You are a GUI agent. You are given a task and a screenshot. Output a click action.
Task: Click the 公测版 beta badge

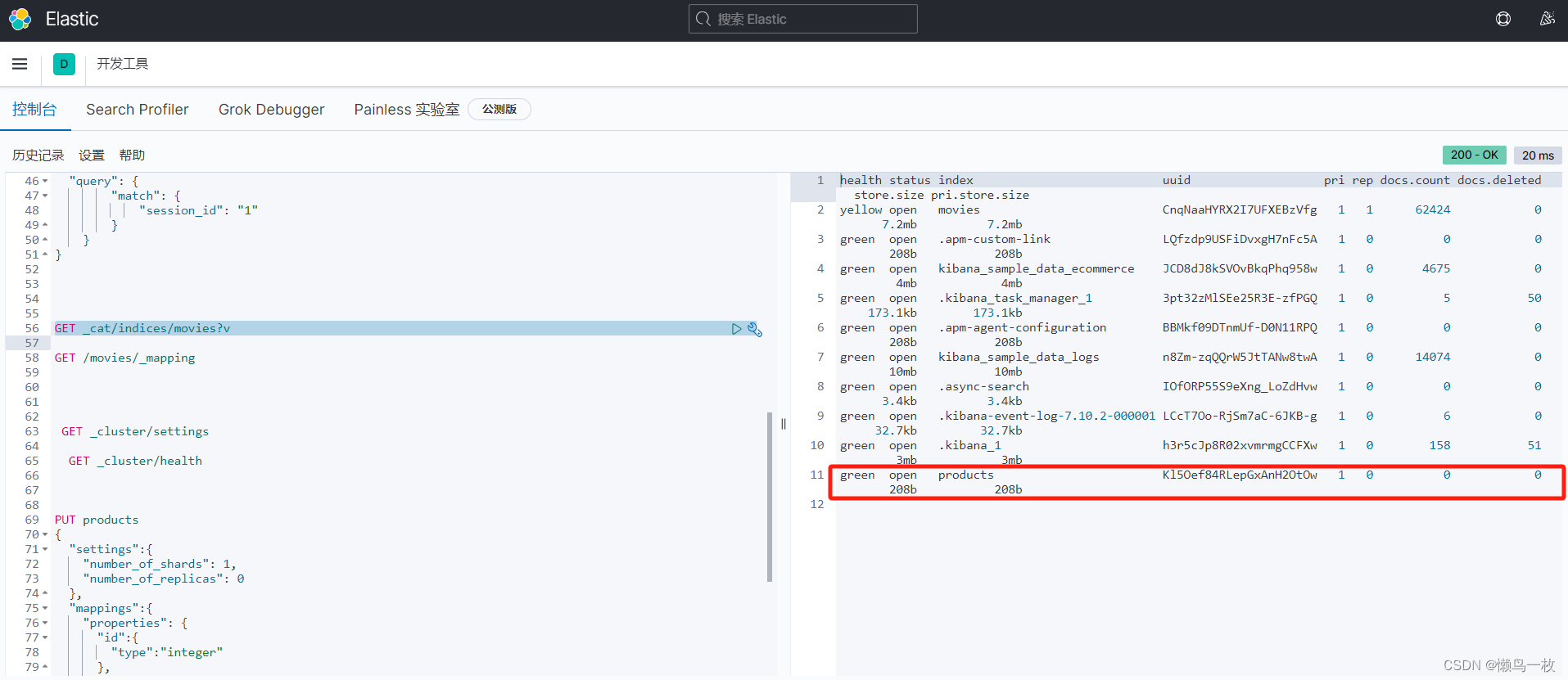click(x=499, y=110)
